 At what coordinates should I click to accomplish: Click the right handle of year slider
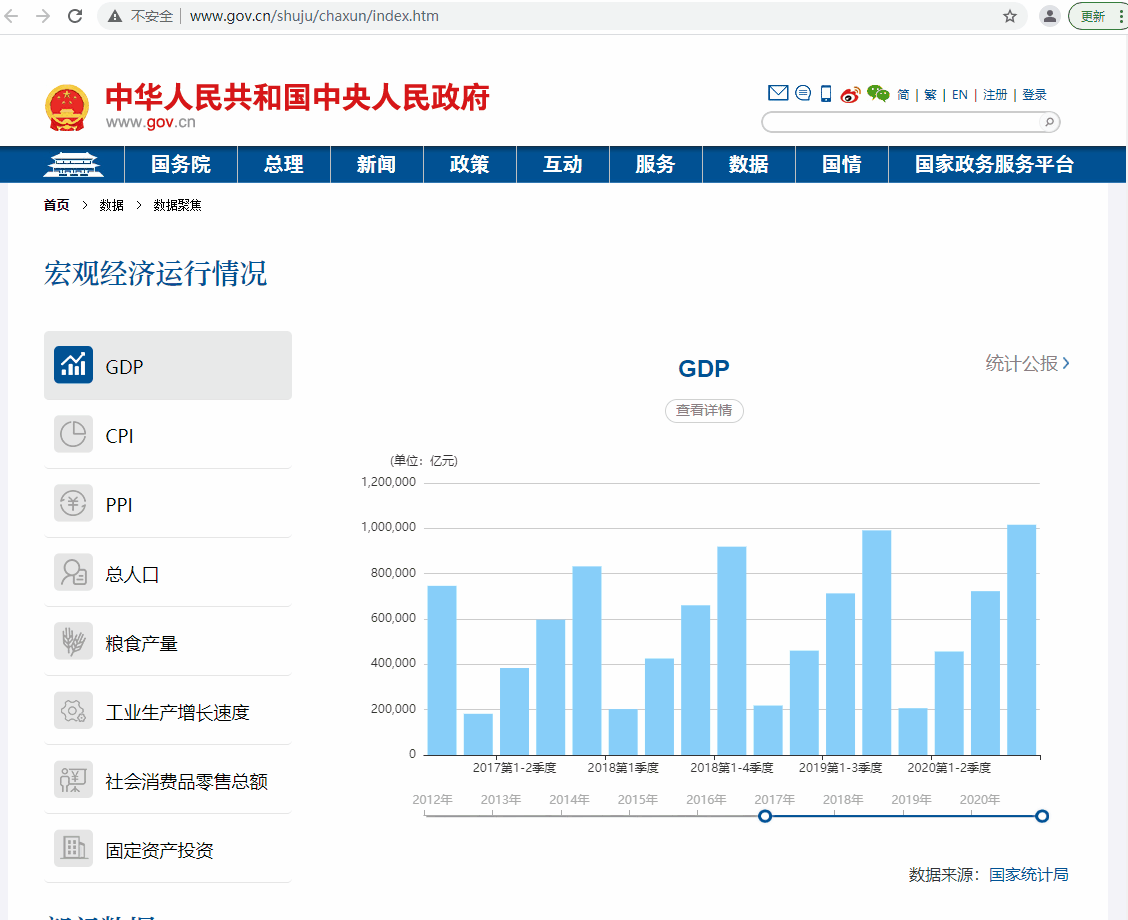(1042, 816)
